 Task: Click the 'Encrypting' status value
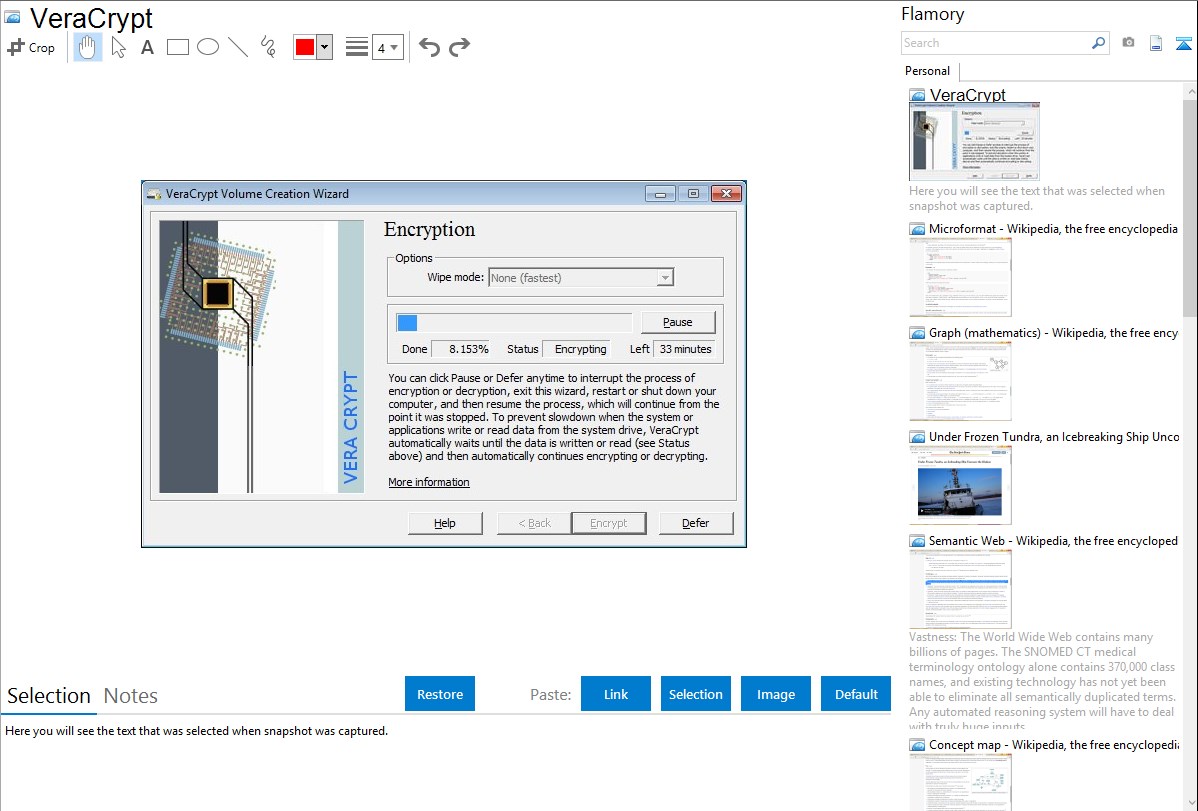coord(576,349)
